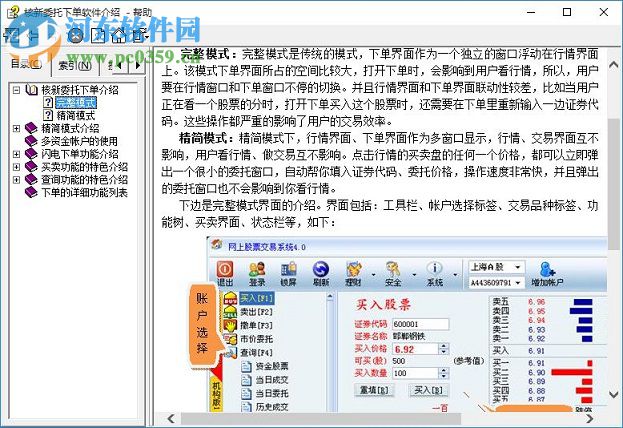Click the purple book icon beside 多资金帐户的使用
Screen dimensions: 623x428
(x=31, y=141)
